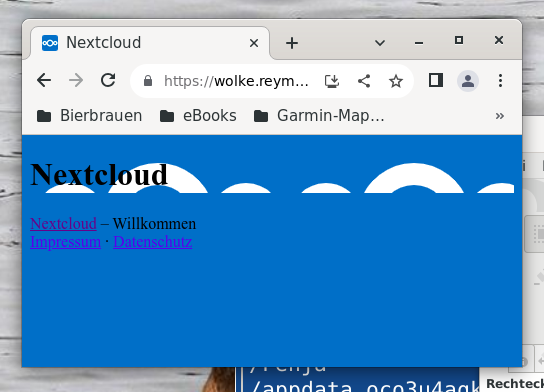Click the forward navigation arrow
The image size is (544, 392).
click(x=76, y=80)
